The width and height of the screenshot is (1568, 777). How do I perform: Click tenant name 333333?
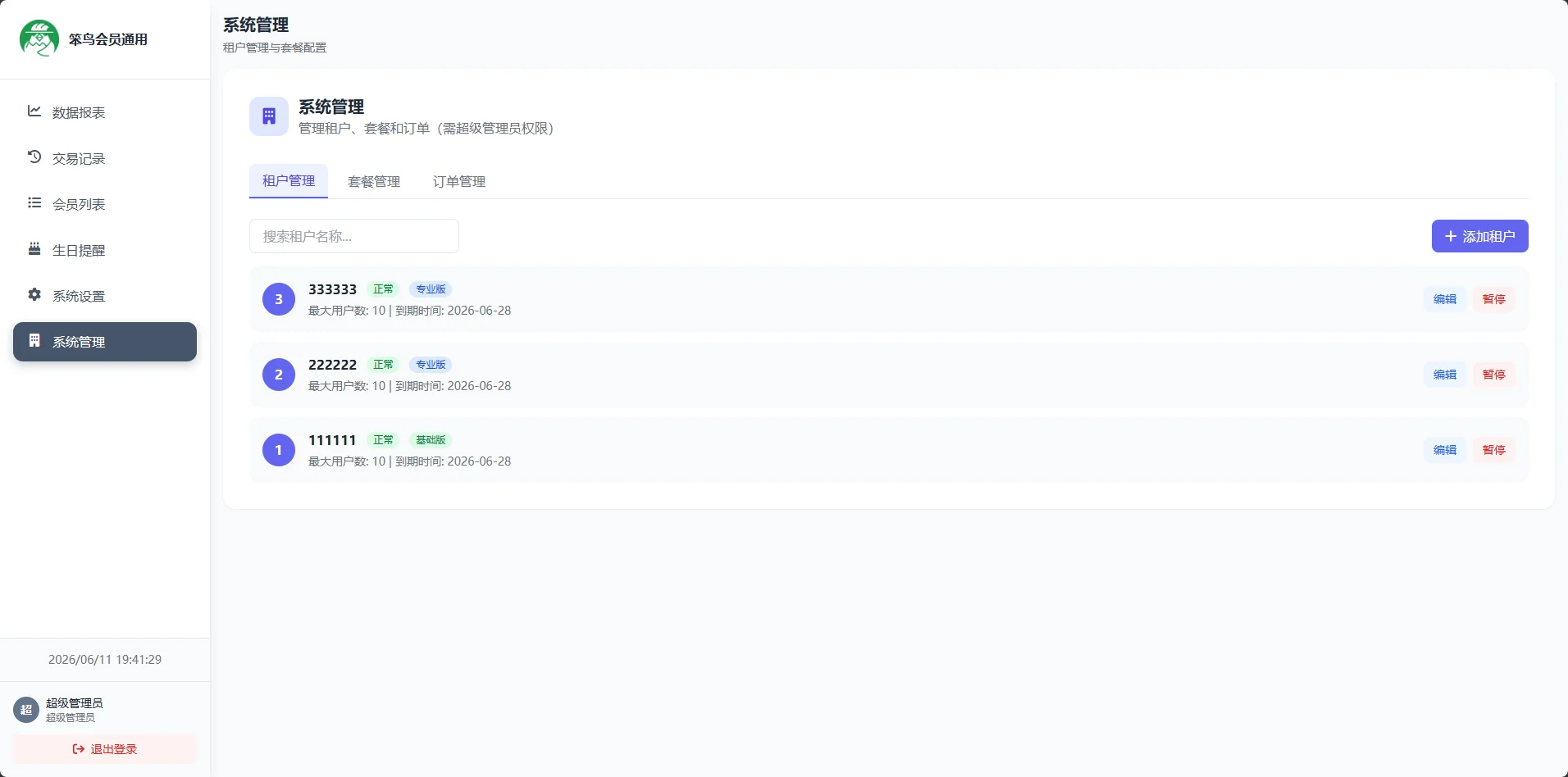tap(332, 289)
